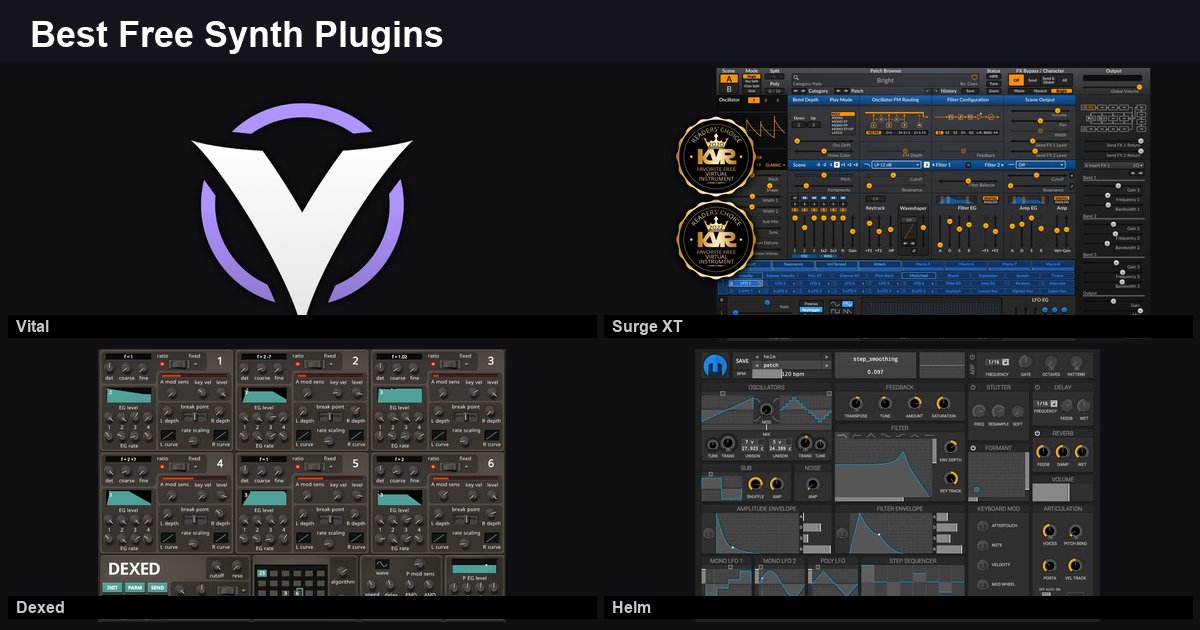Open the Filter 2 Off dropdown in Surge XT
This screenshot has height=630, width=1200.
1040,164
